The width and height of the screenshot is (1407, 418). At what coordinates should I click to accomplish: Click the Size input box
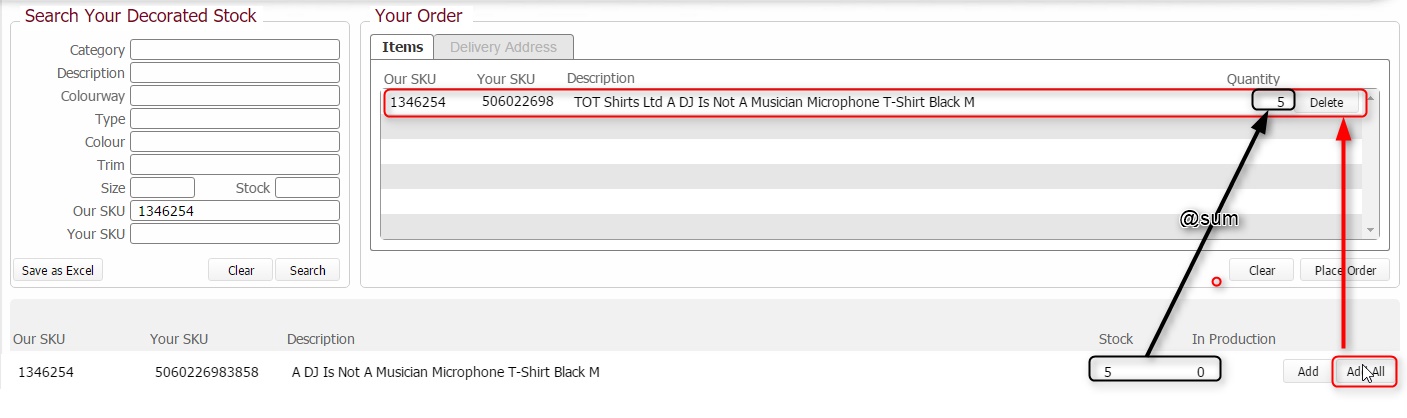click(162, 188)
